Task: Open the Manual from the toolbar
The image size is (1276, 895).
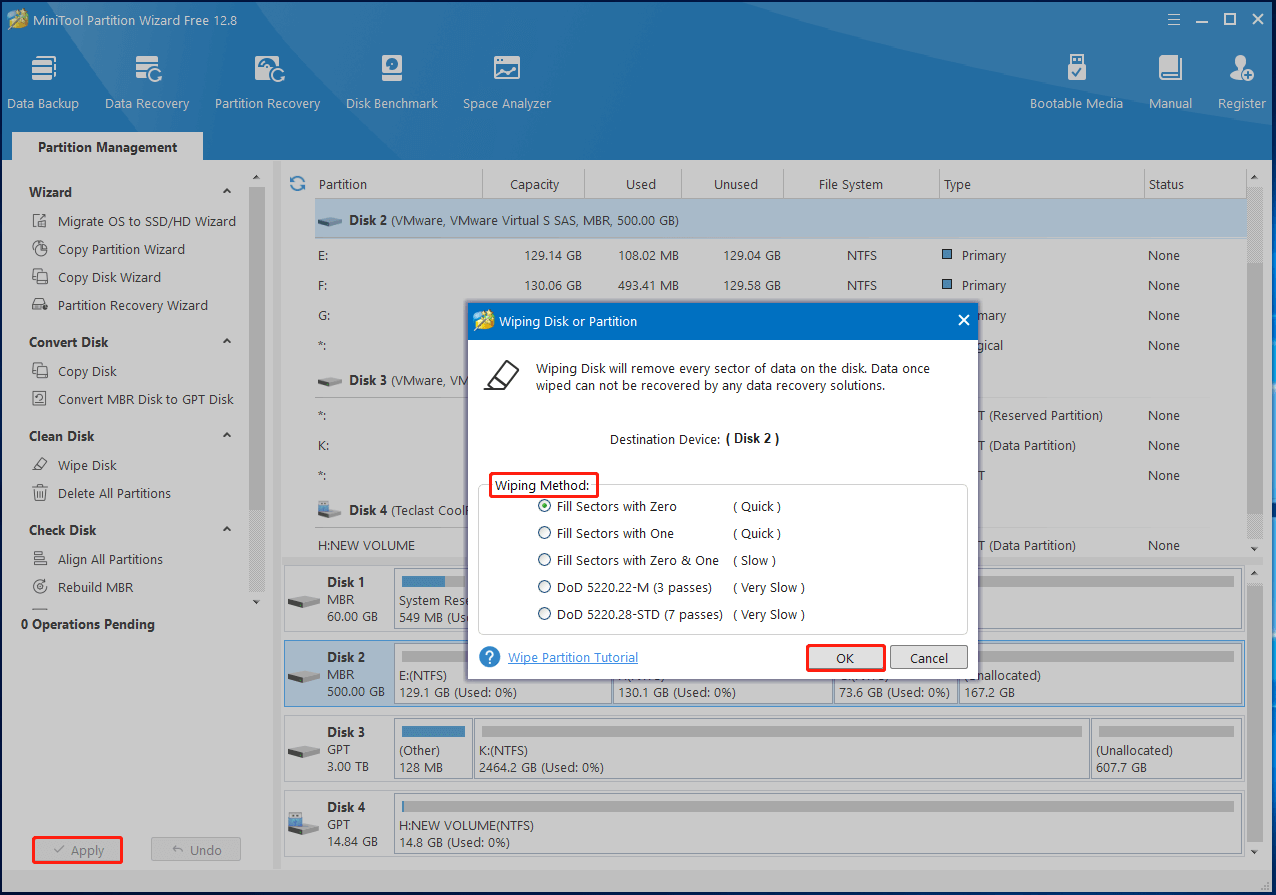Action: pyautogui.click(x=1170, y=82)
